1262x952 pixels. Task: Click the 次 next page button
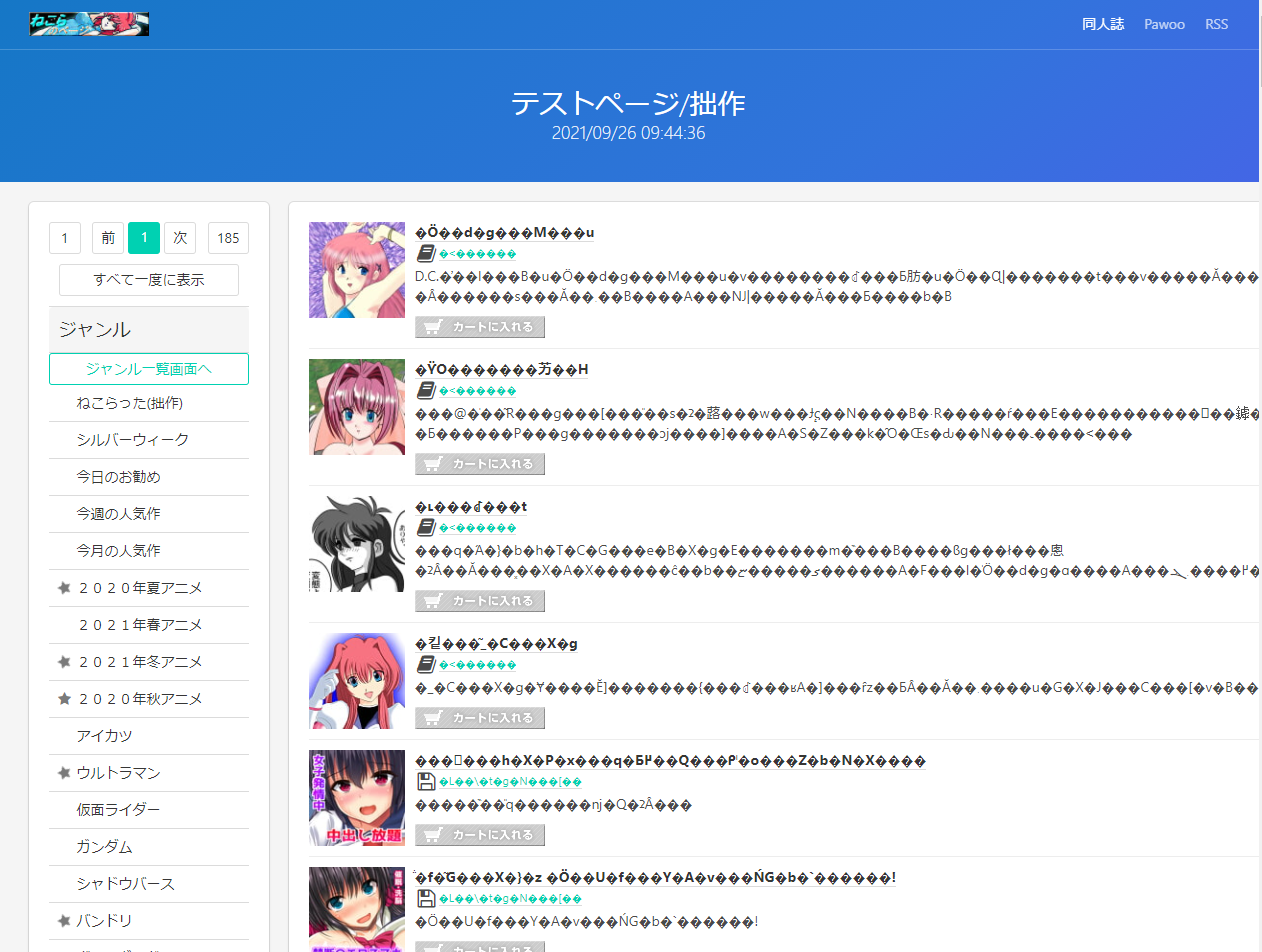point(180,238)
